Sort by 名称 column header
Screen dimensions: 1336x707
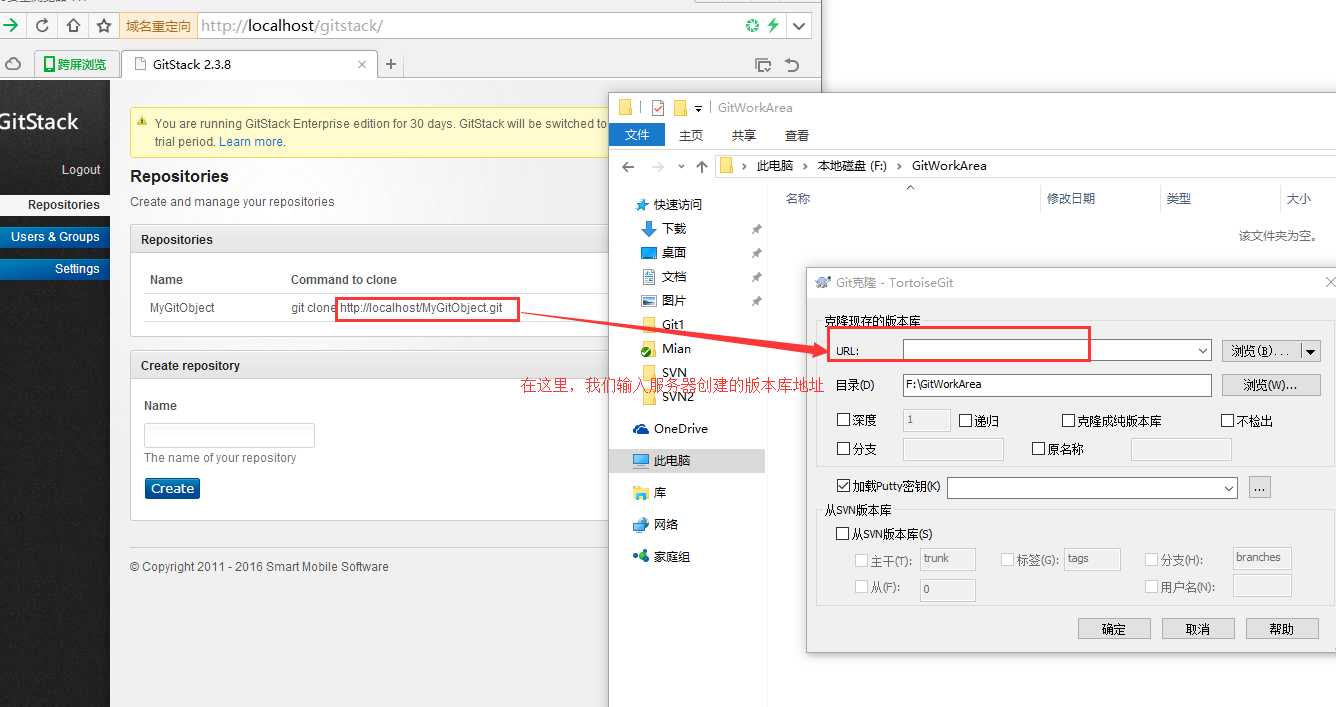click(798, 199)
